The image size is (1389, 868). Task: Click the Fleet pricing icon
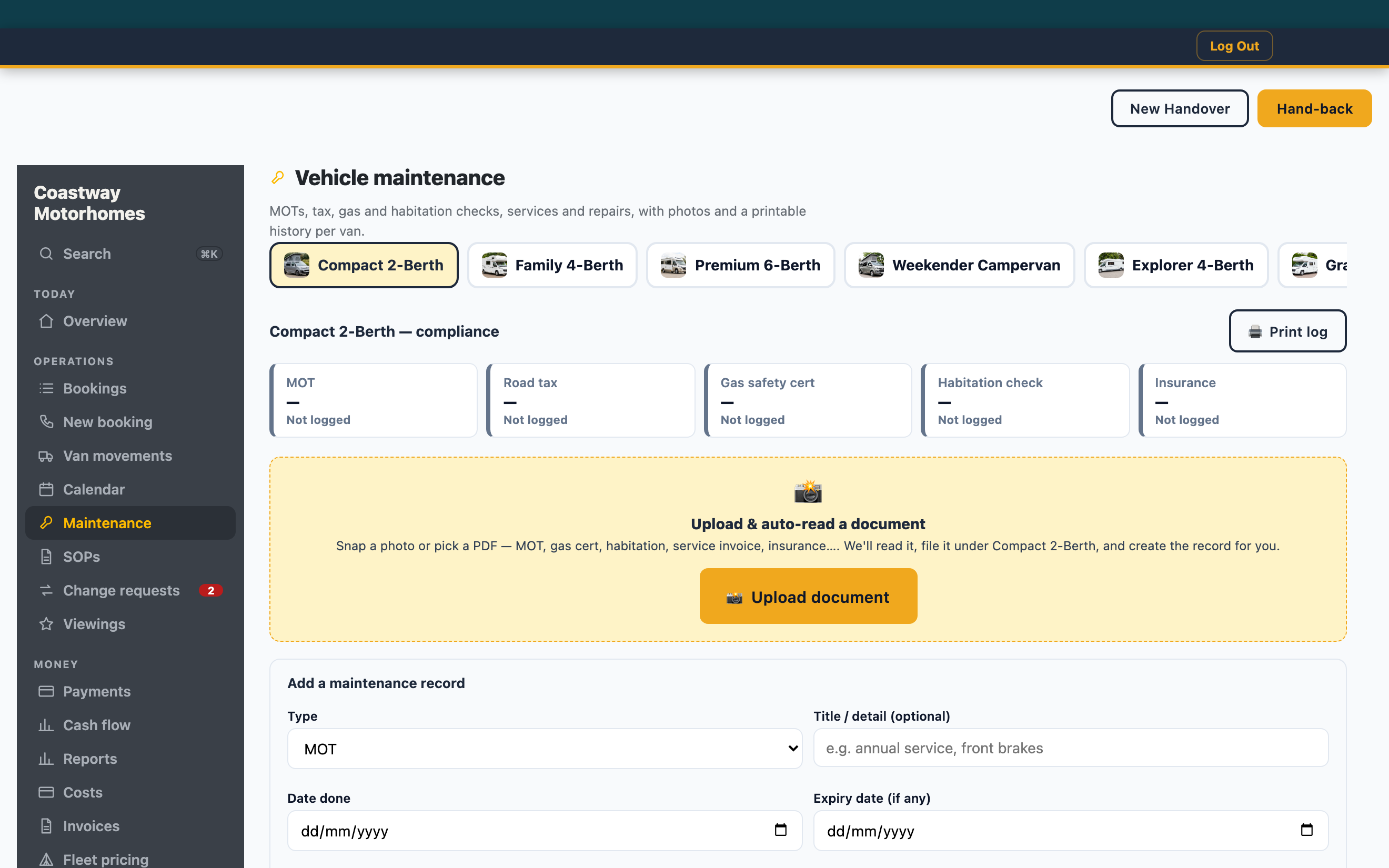click(46, 860)
